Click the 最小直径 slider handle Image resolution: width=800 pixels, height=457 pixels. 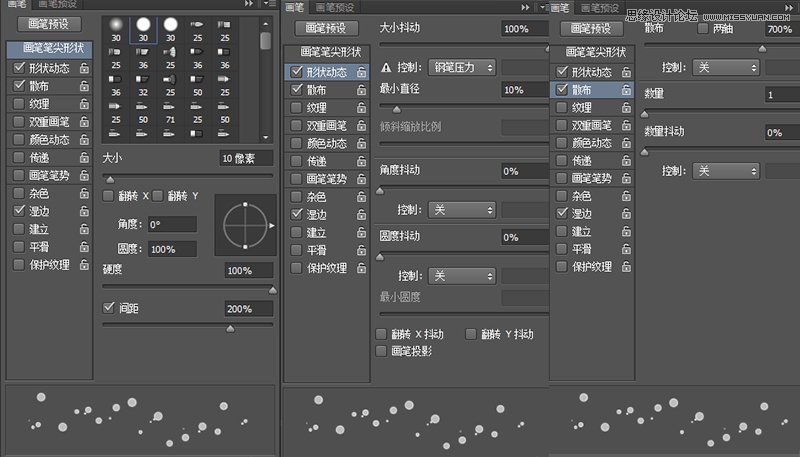pos(396,109)
